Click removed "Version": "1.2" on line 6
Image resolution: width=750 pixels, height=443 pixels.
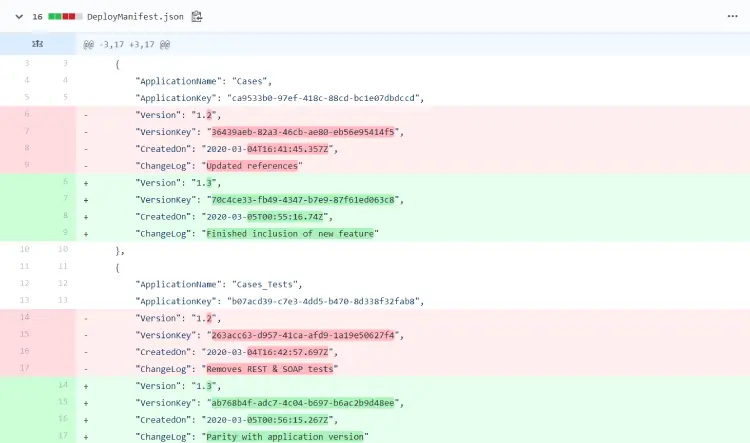coord(178,115)
